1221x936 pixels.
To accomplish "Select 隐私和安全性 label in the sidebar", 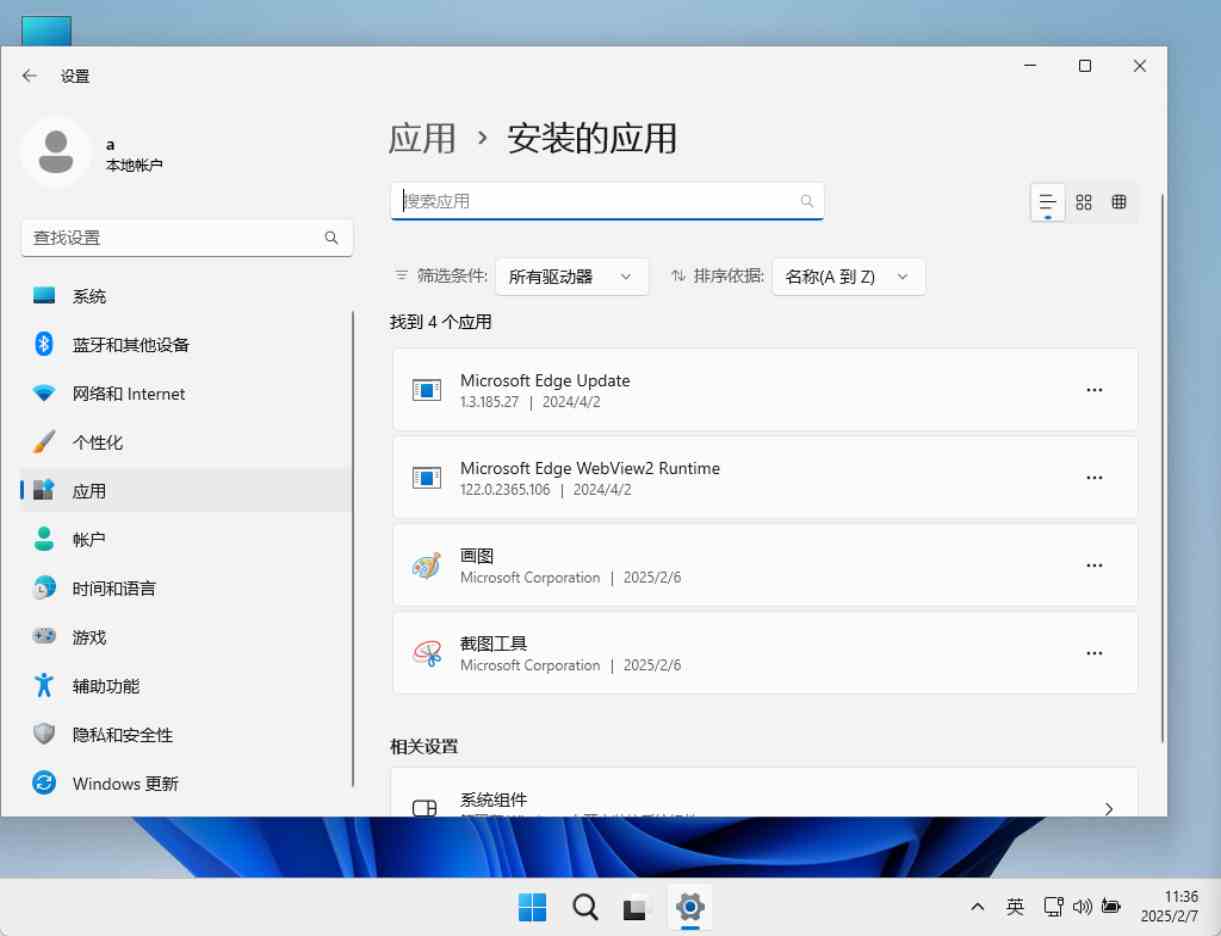I will coord(123,735).
